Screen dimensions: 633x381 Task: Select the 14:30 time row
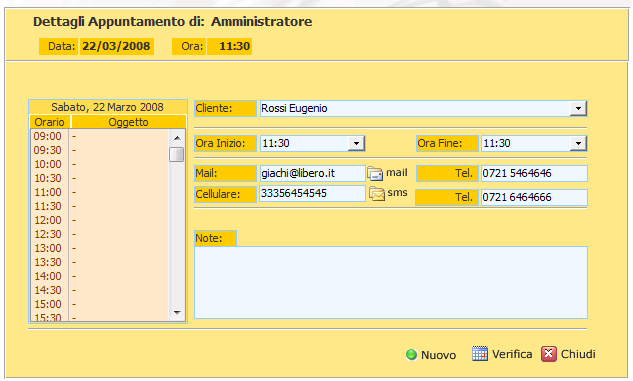click(x=100, y=290)
